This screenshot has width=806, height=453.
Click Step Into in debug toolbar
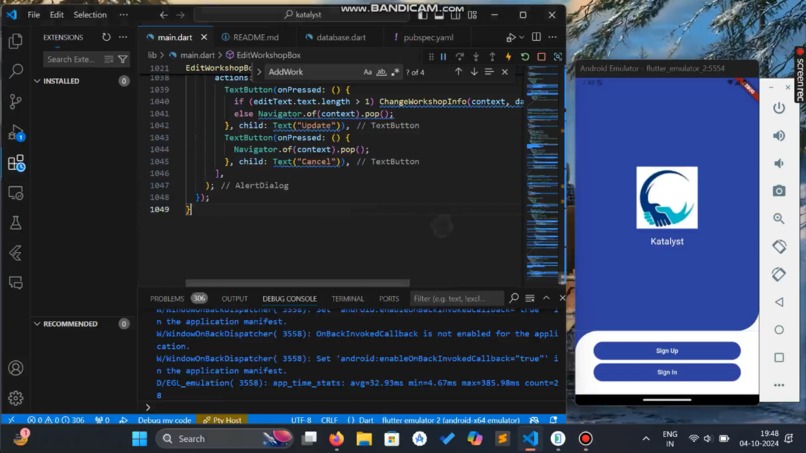tap(476, 57)
